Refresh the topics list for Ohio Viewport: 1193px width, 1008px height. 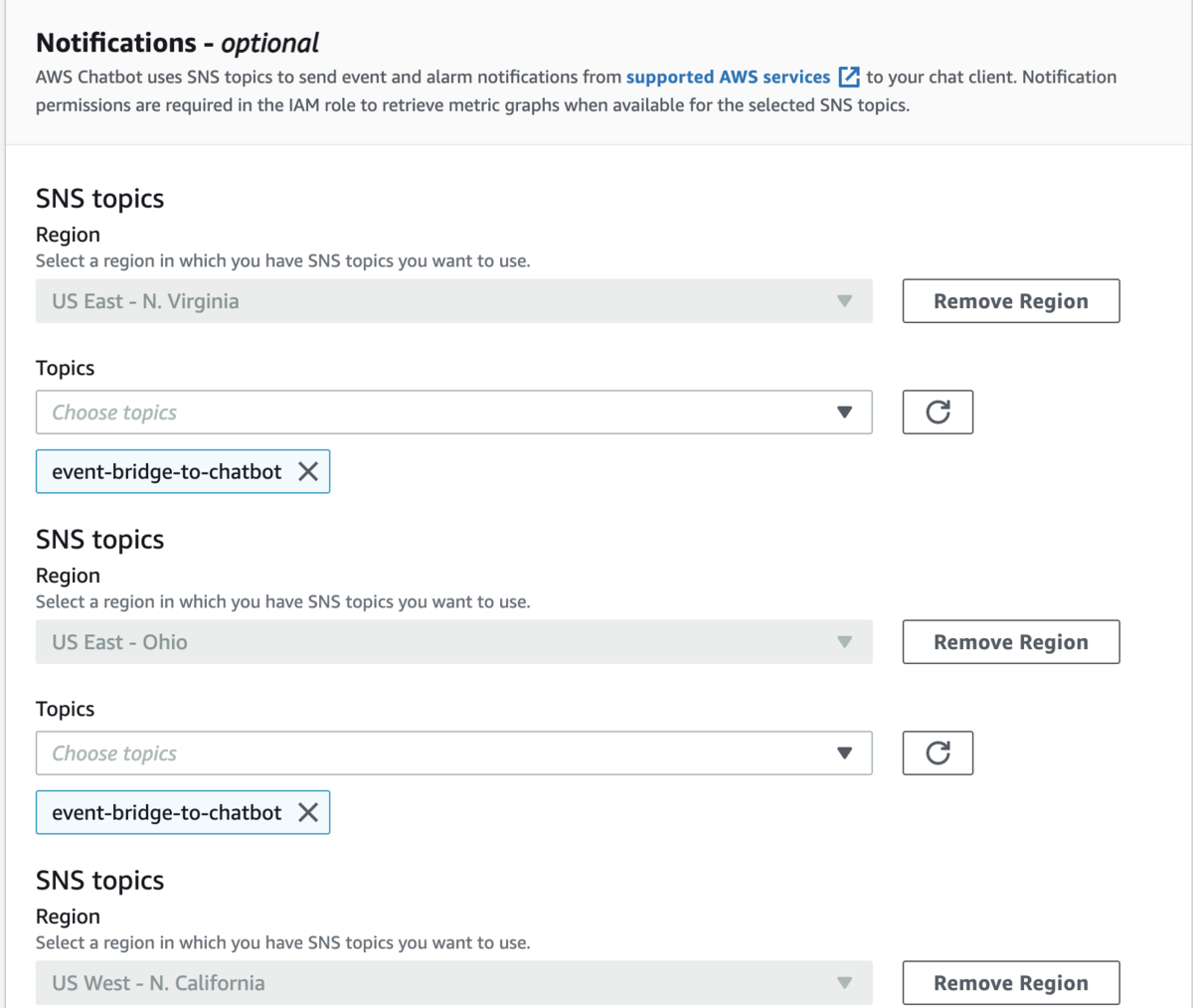pos(937,754)
